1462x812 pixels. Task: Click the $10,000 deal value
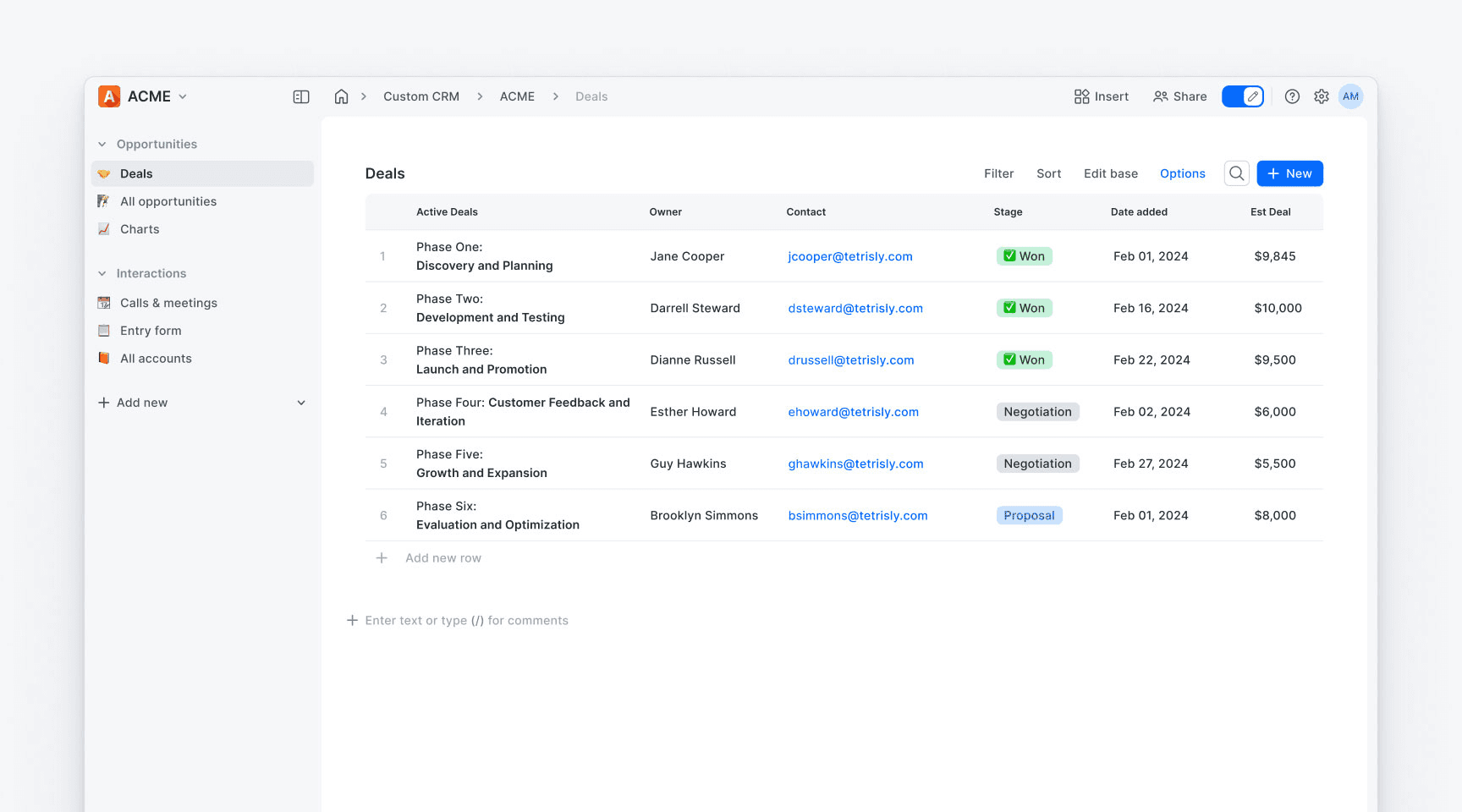(x=1278, y=308)
